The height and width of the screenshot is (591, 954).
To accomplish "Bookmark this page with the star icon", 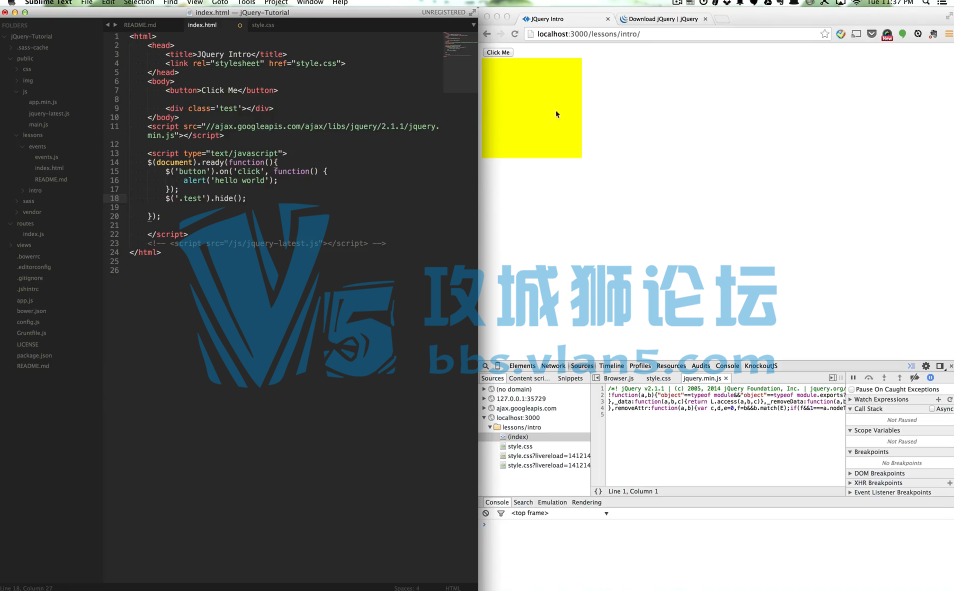I will click(824, 34).
